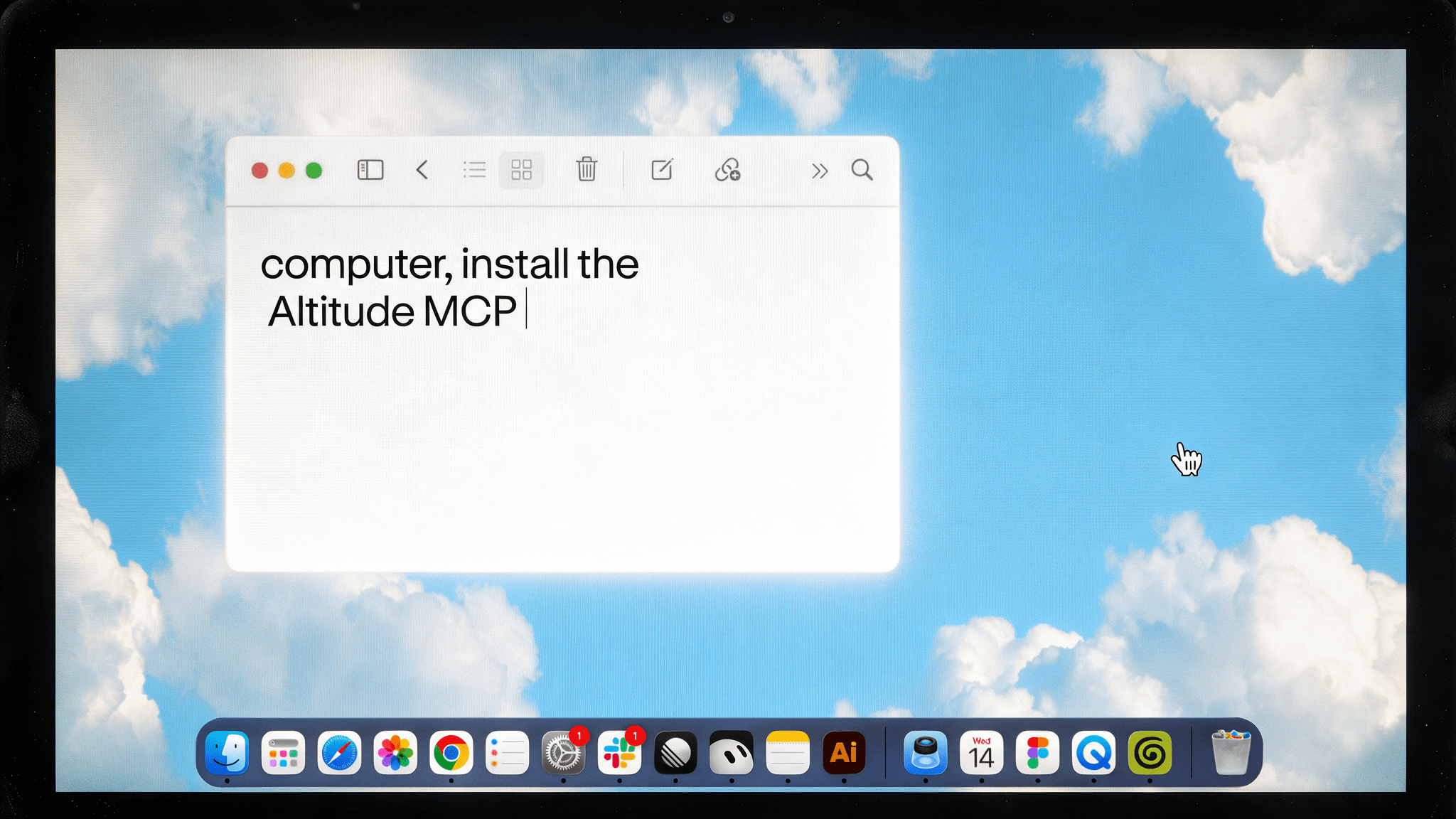The width and height of the screenshot is (1456, 819).
Task: Open Slack with notification badge
Action: (x=619, y=752)
